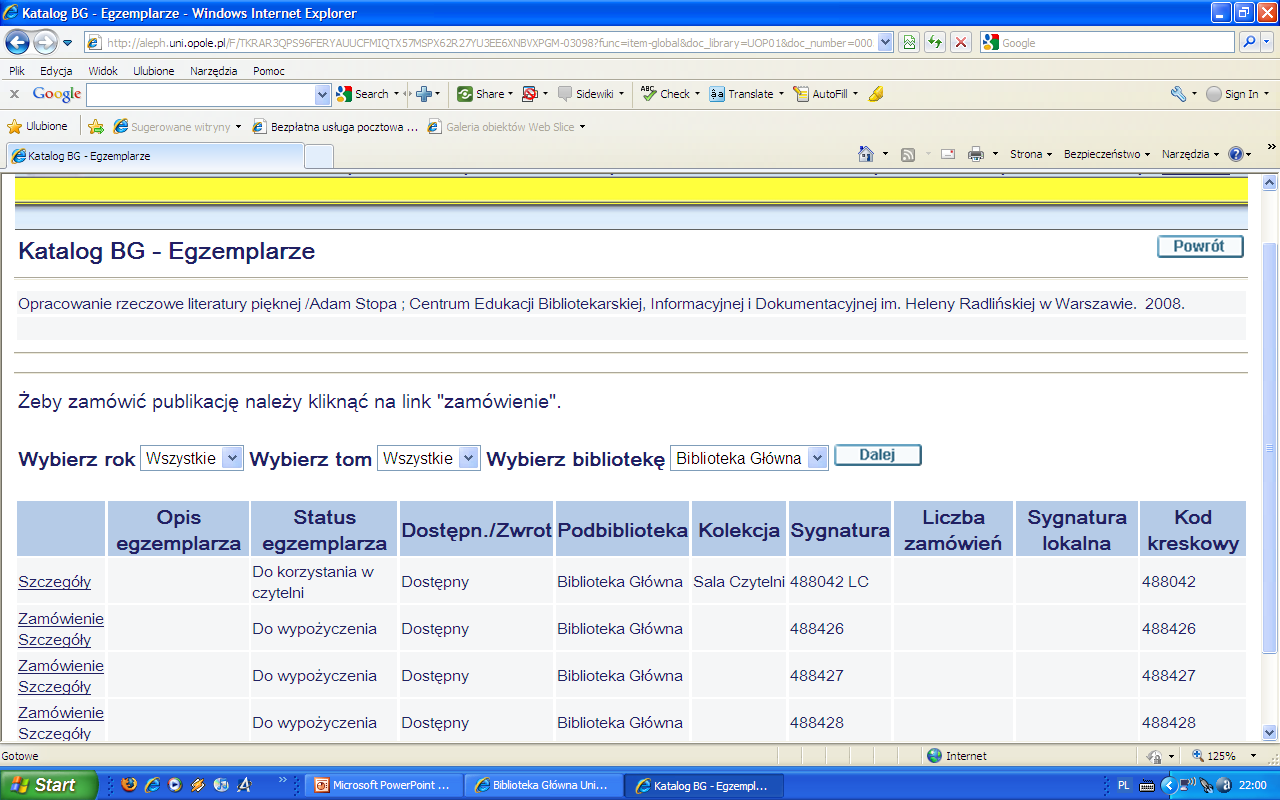Open the Wybierz bibliotekę dropdown
The height and width of the screenshot is (800, 1280).
tap(749, 458)
